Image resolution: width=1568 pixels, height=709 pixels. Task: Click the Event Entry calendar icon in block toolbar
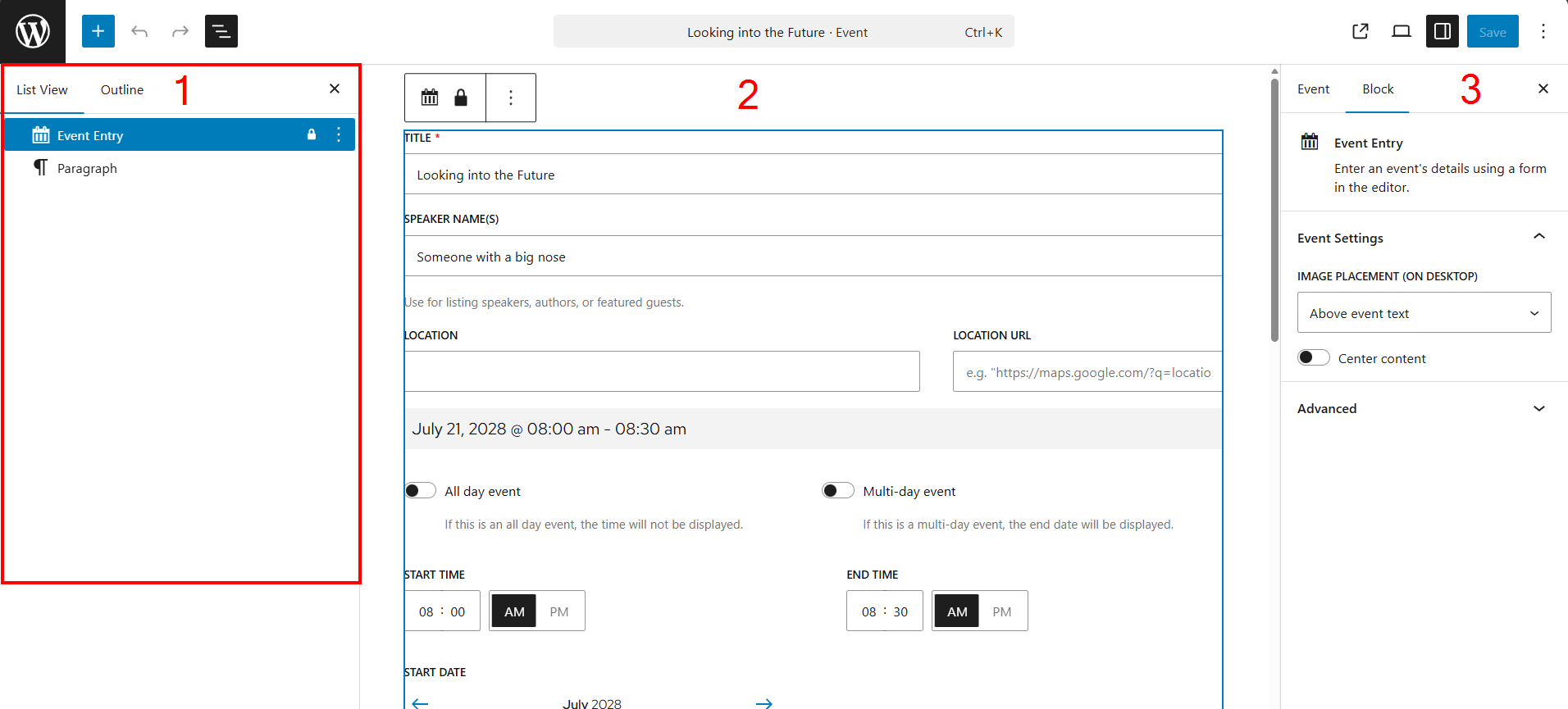430,98
